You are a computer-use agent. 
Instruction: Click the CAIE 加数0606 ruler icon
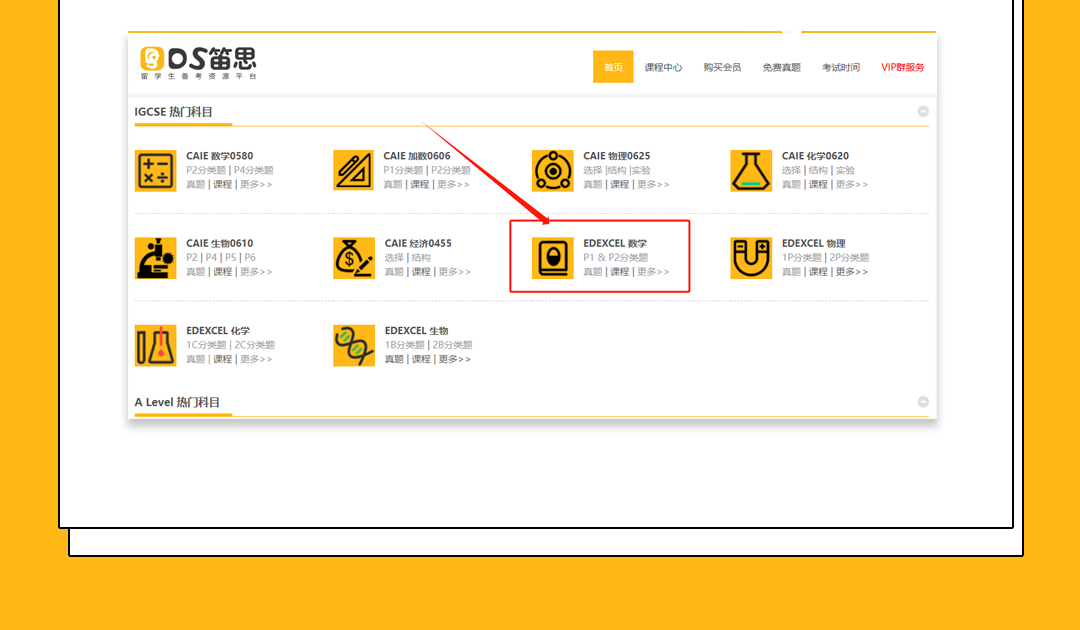click(353, 170)
